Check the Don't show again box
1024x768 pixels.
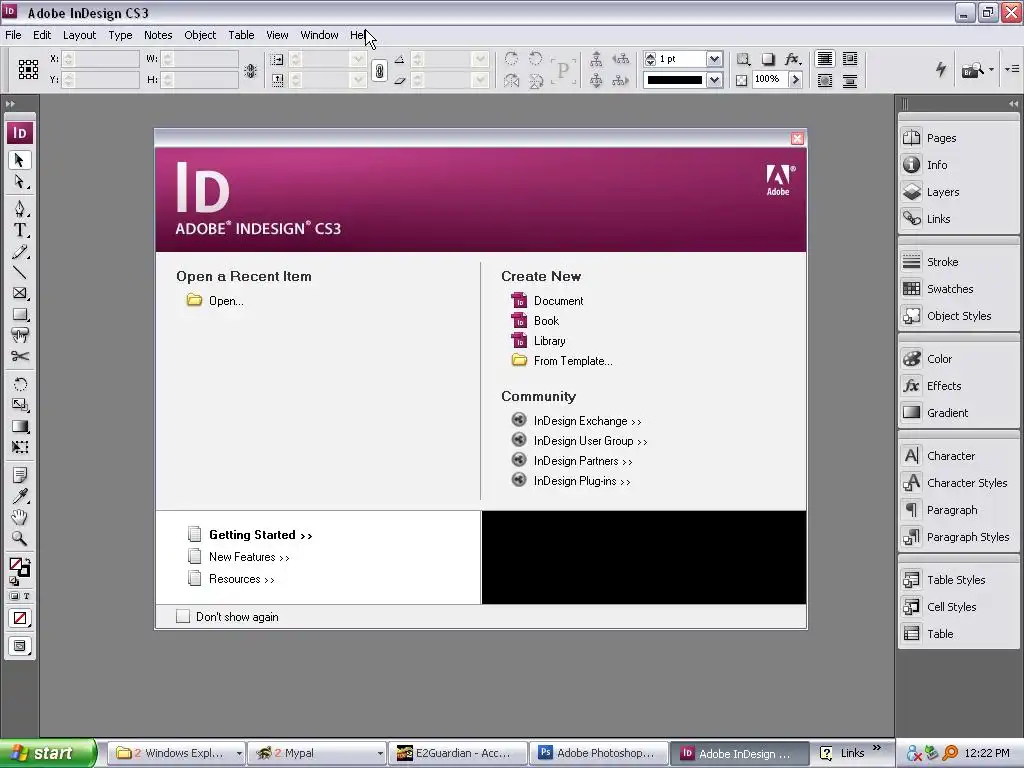click(183, 616)
